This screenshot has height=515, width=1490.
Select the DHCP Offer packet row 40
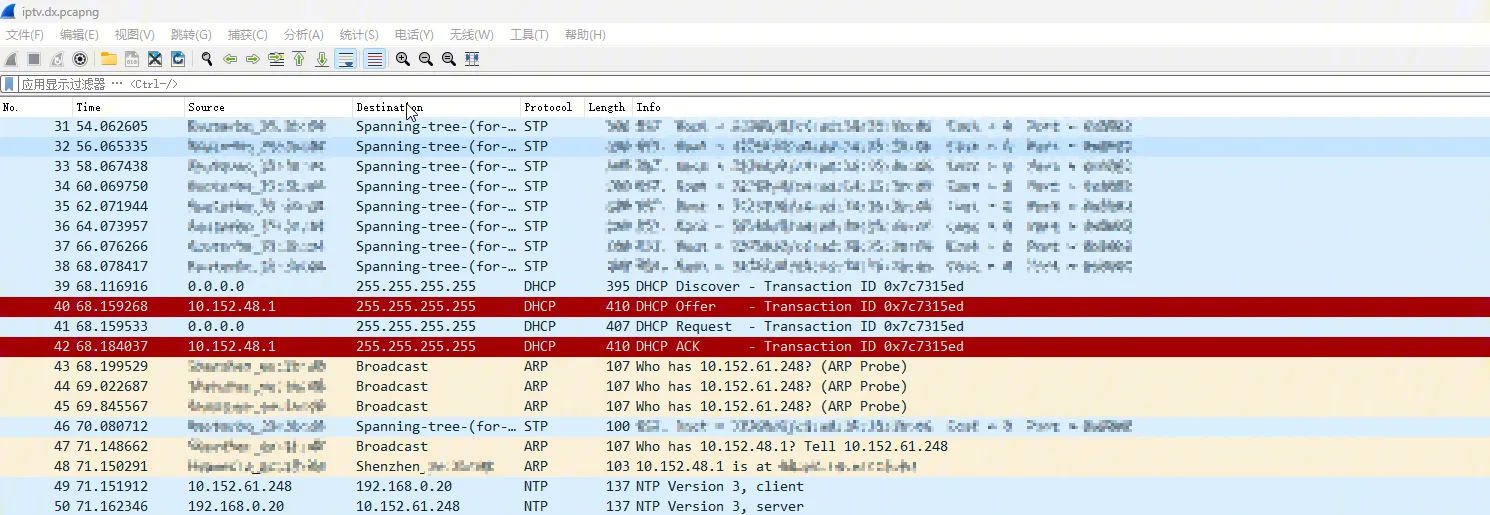point(700,306)
